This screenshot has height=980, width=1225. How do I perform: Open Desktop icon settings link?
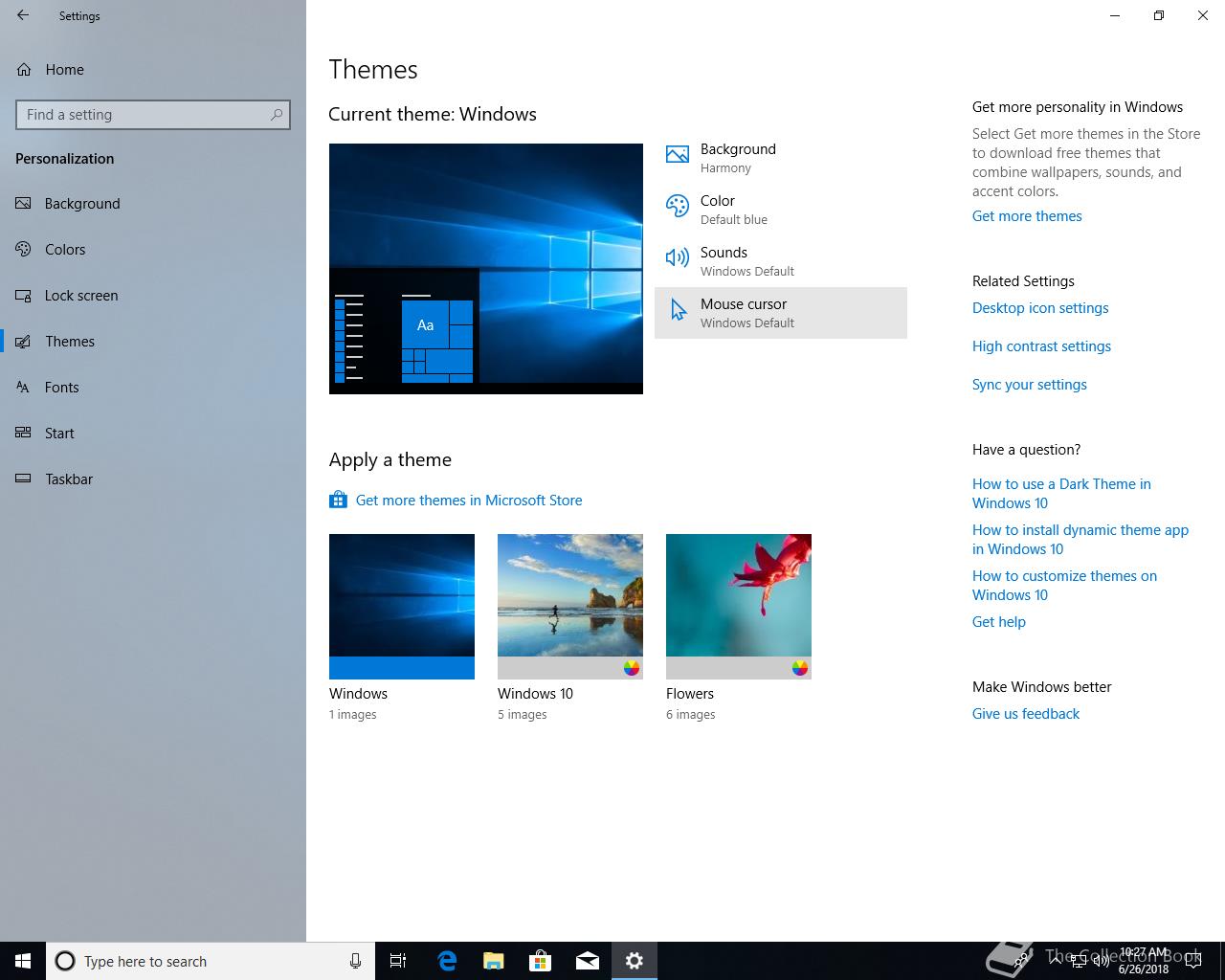1040,308
